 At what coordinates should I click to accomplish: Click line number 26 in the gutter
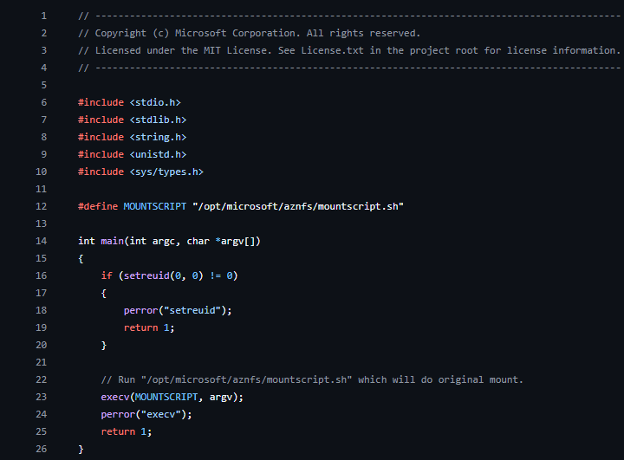pos(40,449)
